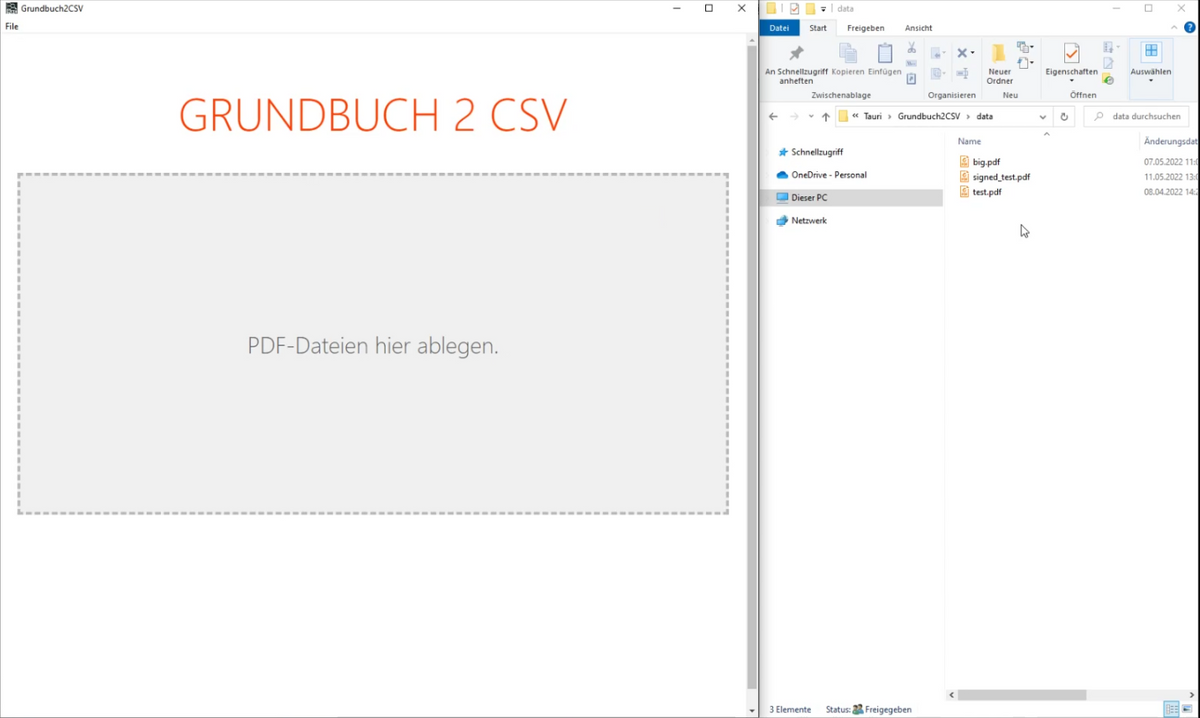This screenshot has height=718, width=1200.
Task: Select Netzwerk in navigation pane
Action: [x=808, y=221]
